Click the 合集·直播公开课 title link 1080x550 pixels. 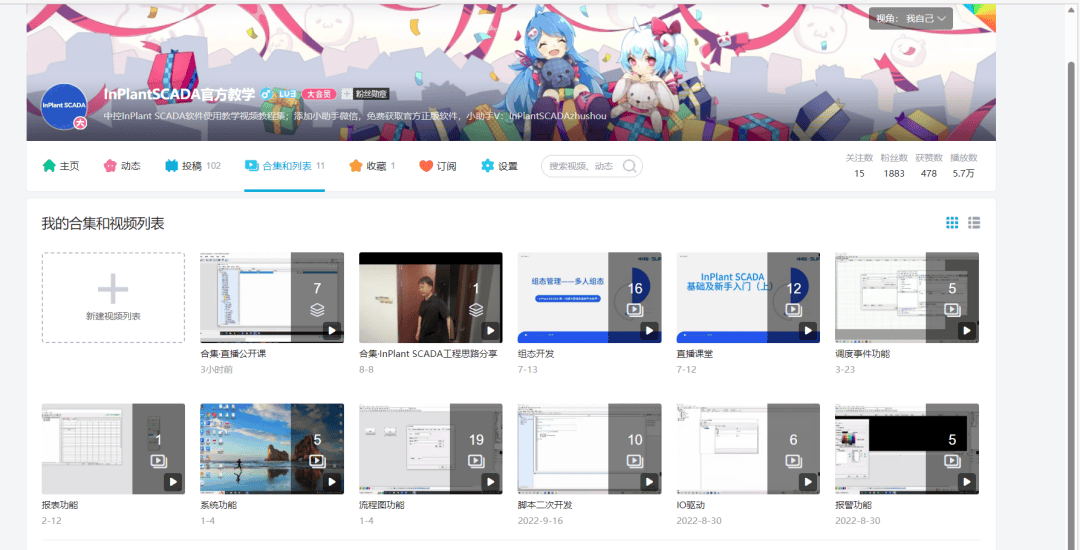pos(233,354)
